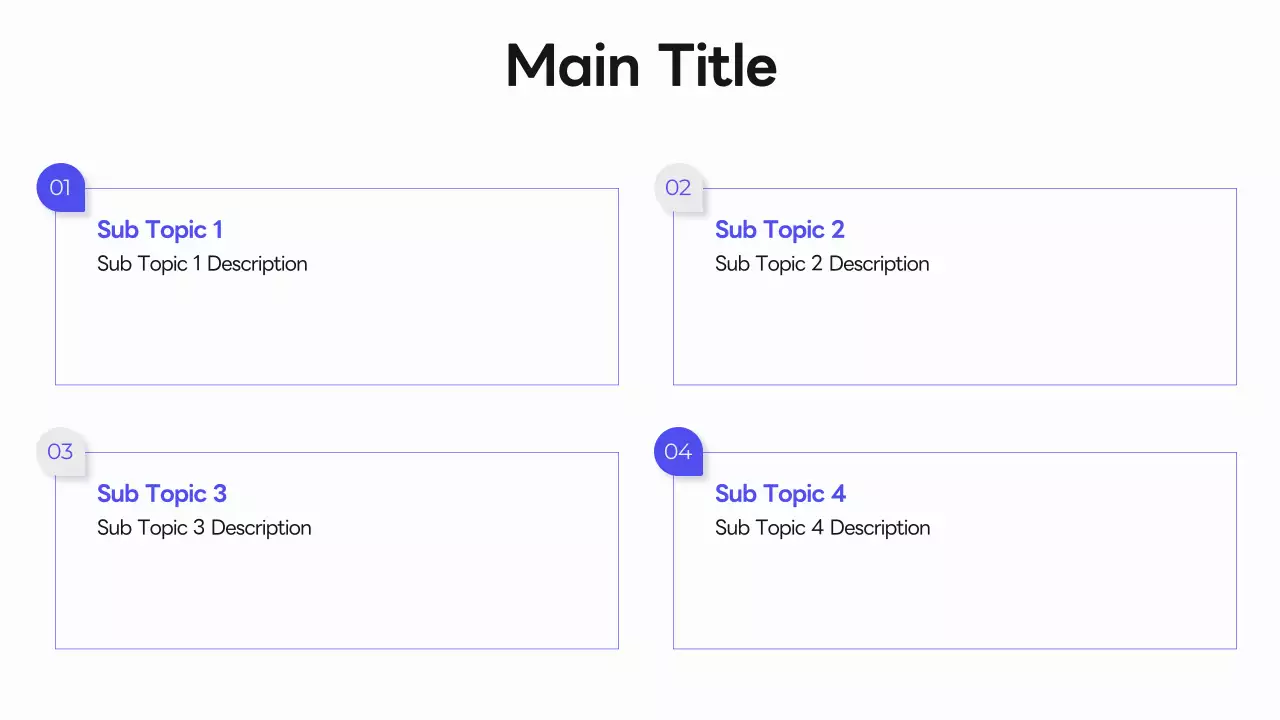Click the gray 03 number badge
1280x720 pixels.
pyautogui.click(x=60, y=451)
